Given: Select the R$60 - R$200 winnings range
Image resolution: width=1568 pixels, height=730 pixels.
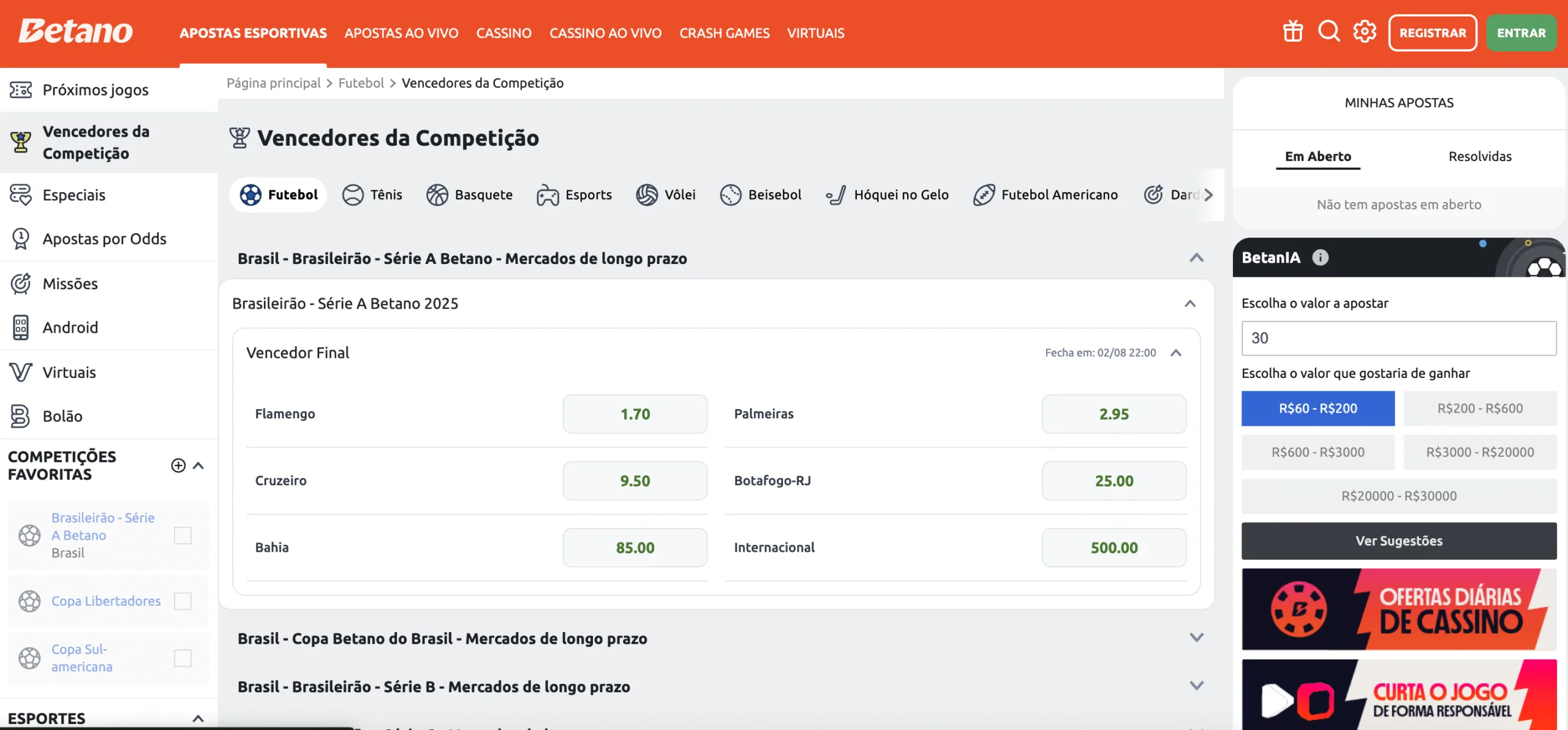Looking at the screenshot, I should click(1318, 408).
